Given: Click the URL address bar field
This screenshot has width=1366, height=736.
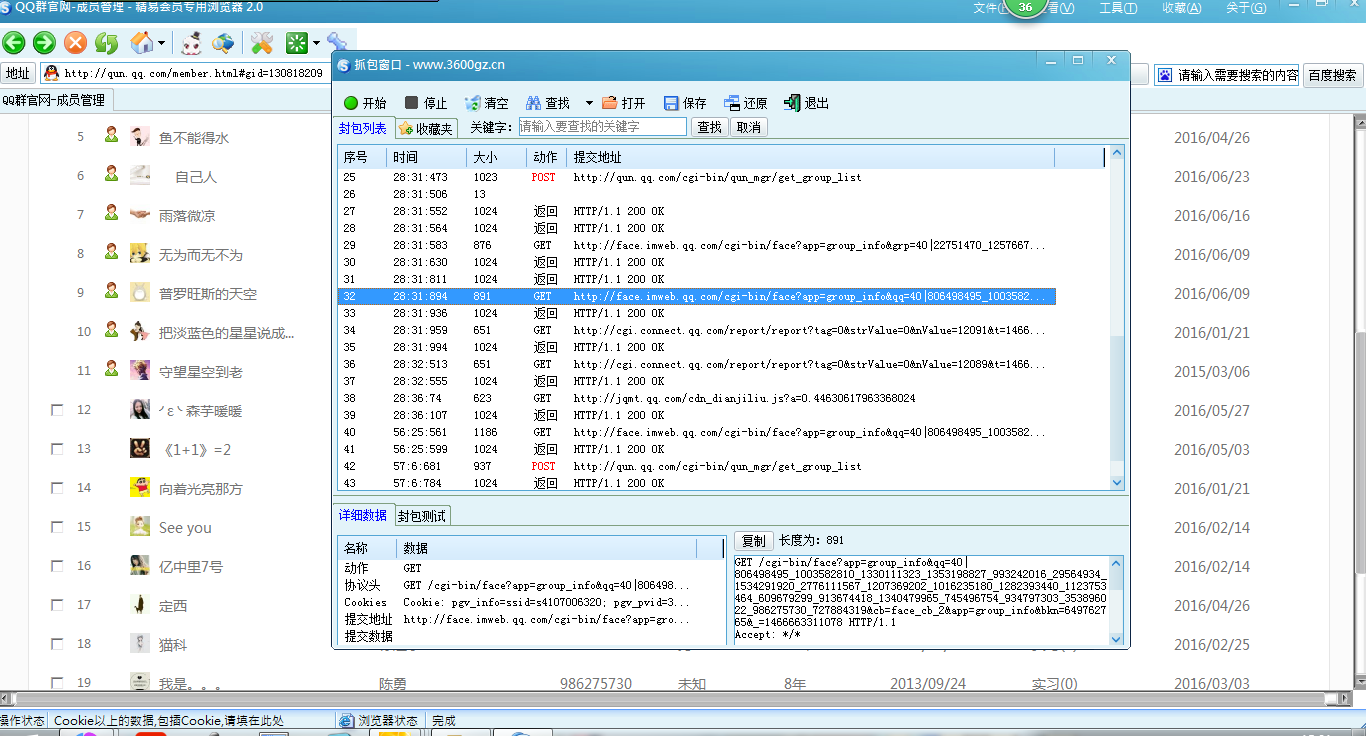Looking at the screenshot, I should click(x=195, y=74).
